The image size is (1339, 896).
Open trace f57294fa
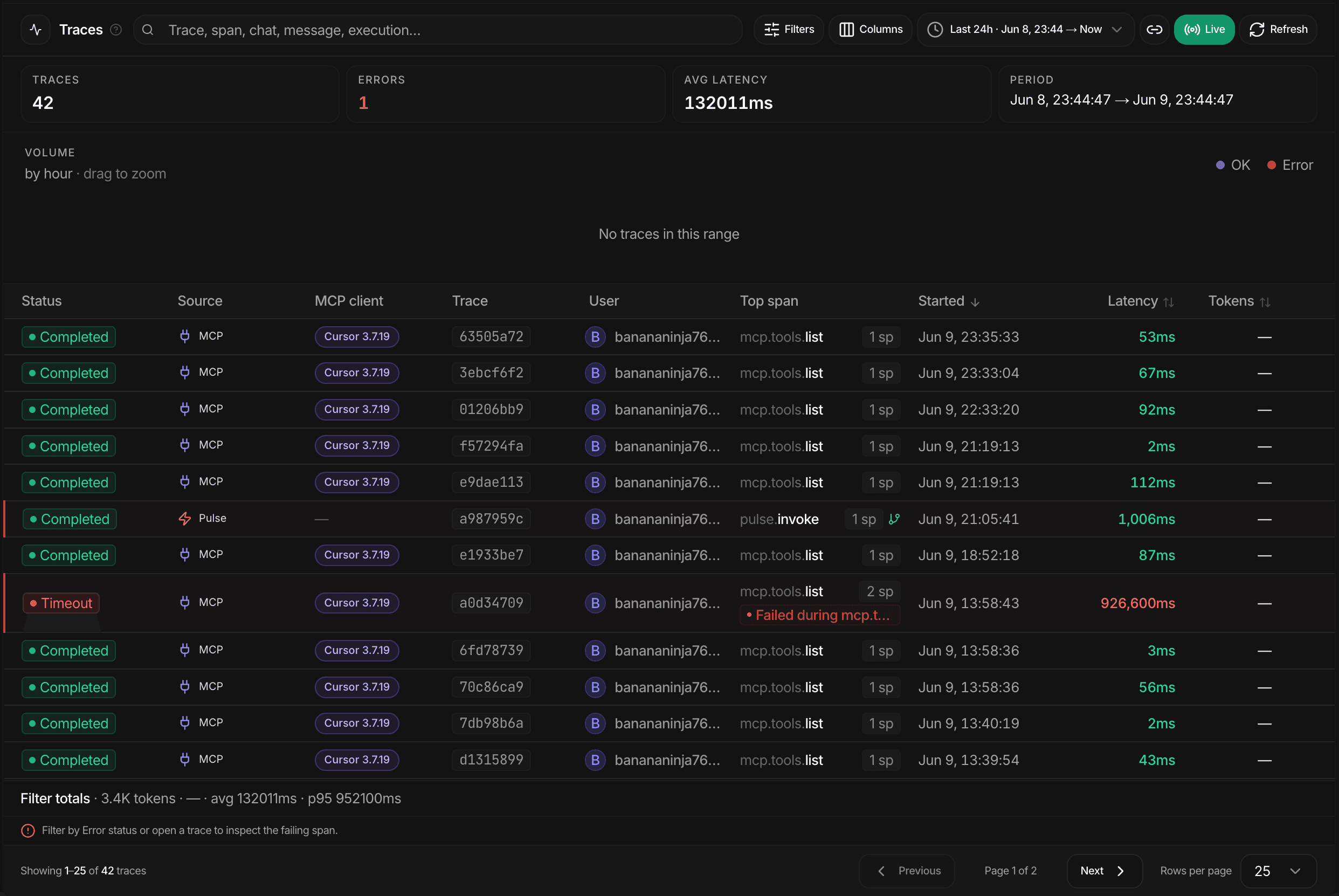tap(491, 446)
